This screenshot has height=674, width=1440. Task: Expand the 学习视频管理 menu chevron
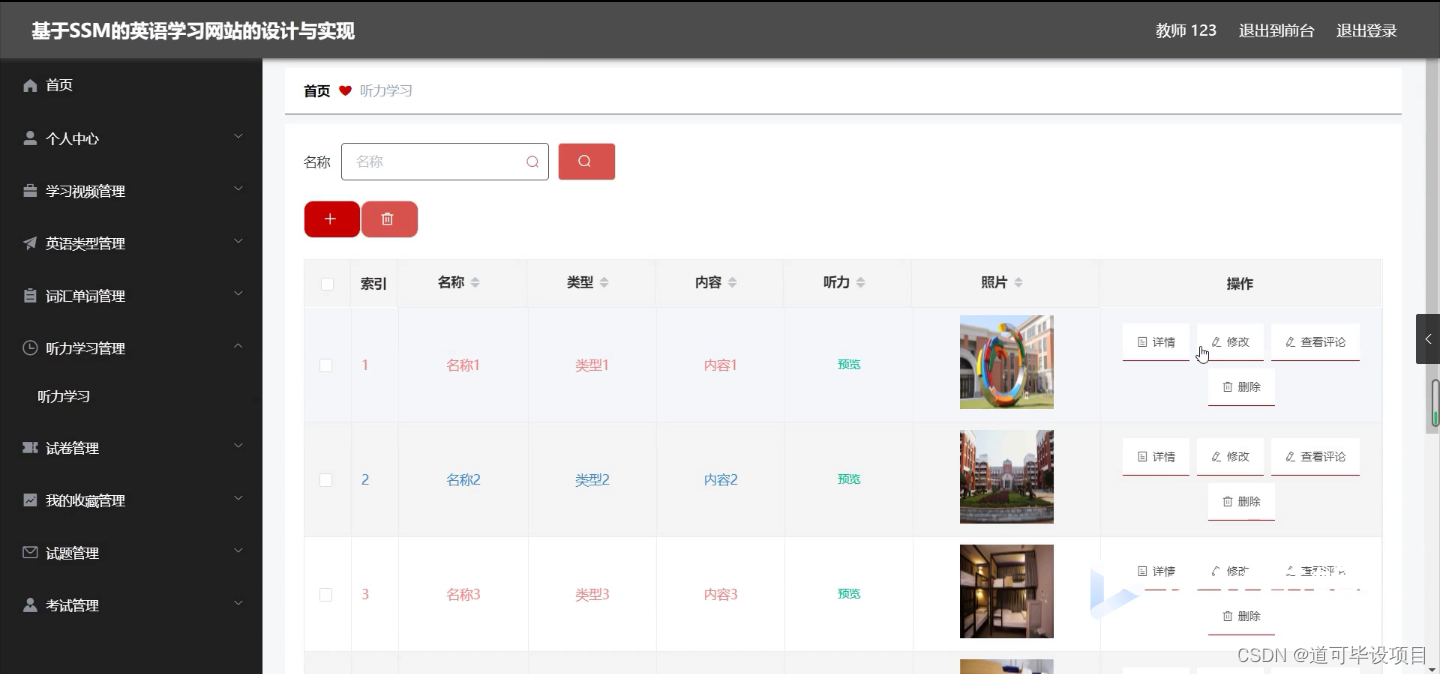(238, 188)
